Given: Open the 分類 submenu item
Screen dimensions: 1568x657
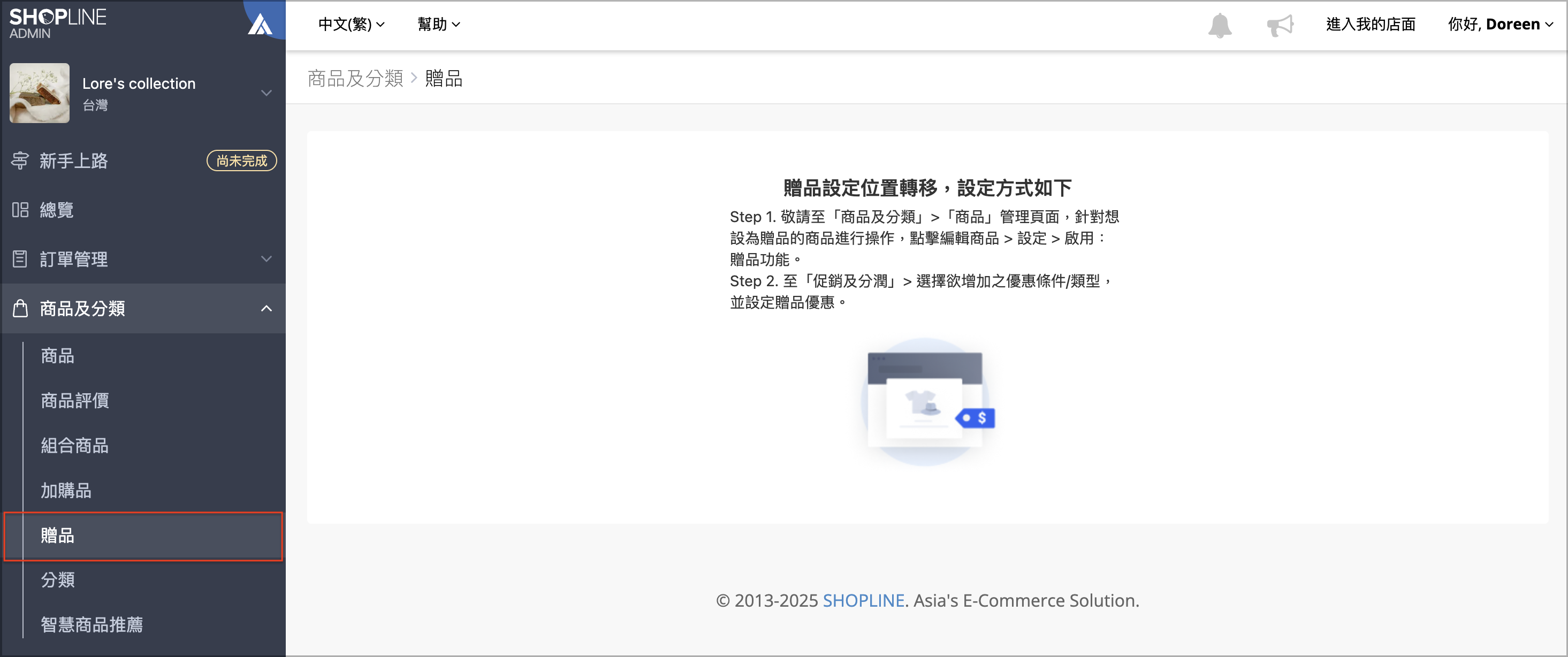Looking at the screenshot, I should pyautogui.click(x=57, y=580).
